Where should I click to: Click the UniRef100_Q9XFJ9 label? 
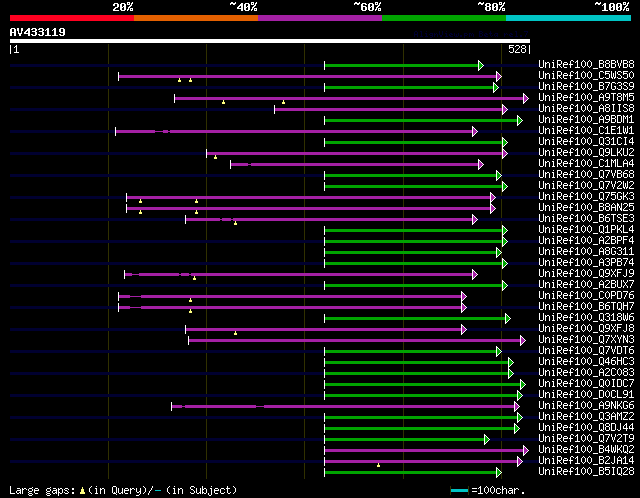[586, 273]
